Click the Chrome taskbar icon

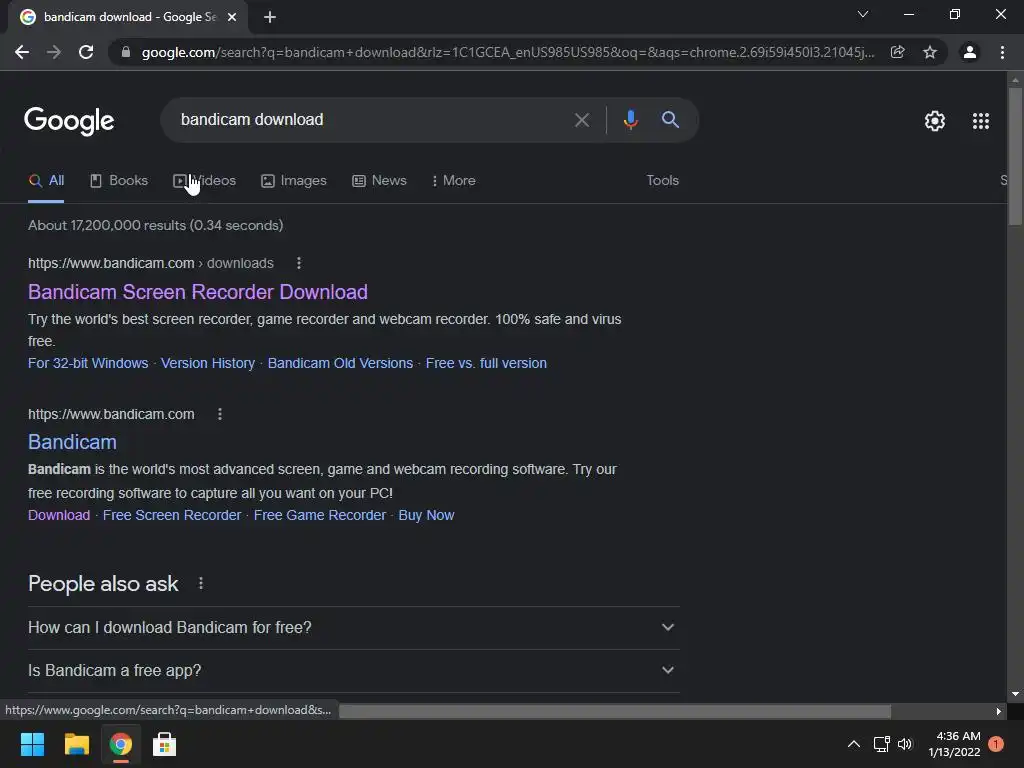[120, 744]
